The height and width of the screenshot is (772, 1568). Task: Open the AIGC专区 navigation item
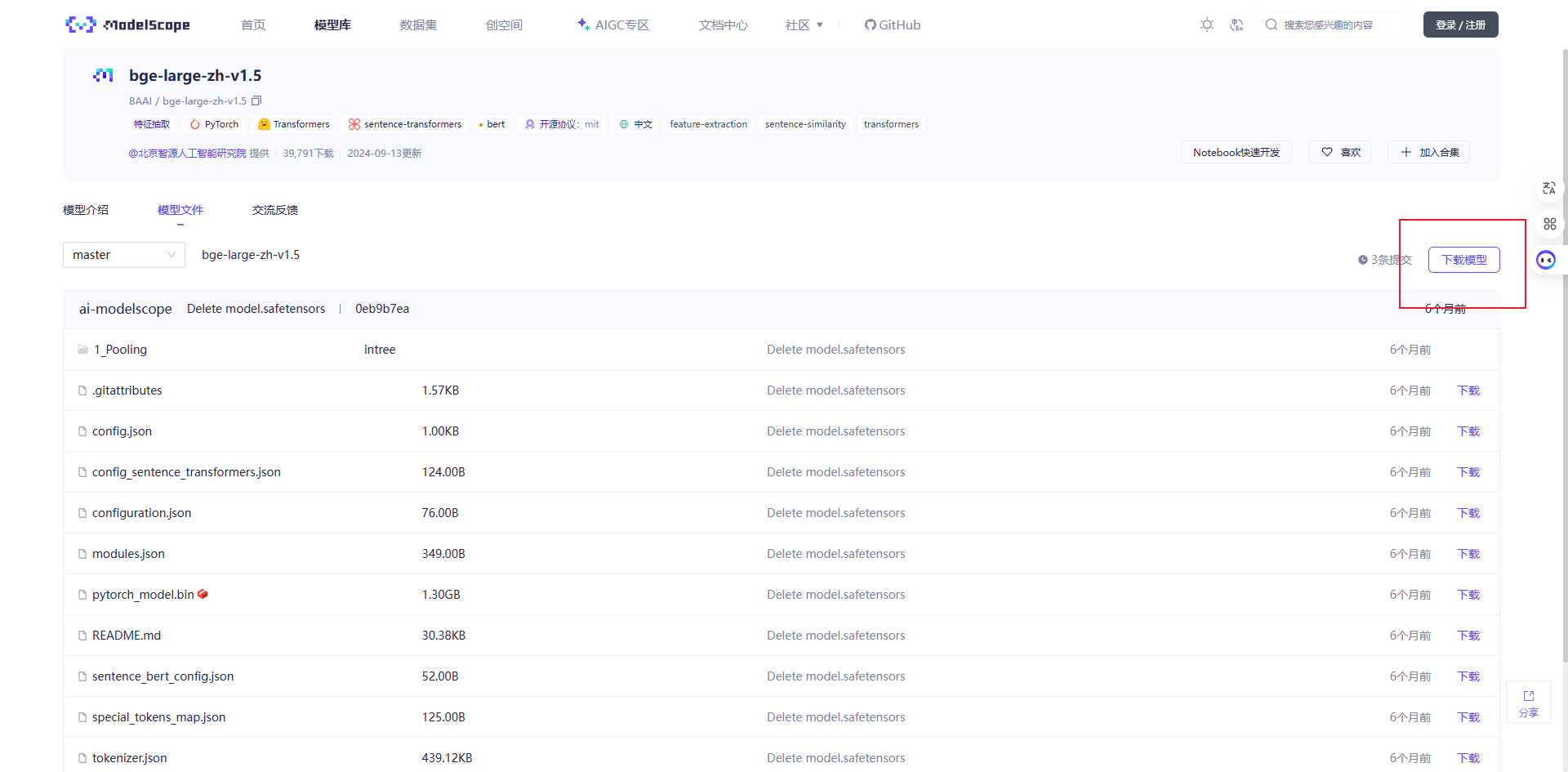coord(612,25)
